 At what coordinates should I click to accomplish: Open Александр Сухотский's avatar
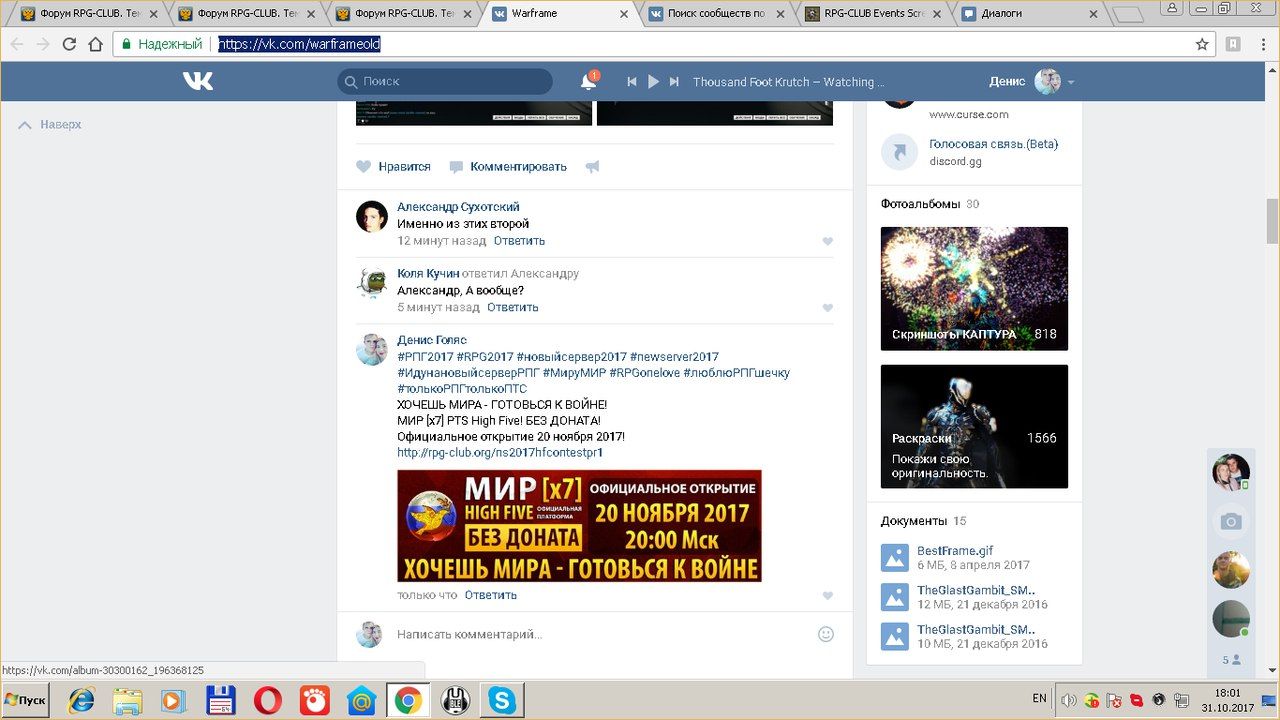coord(372,217)
